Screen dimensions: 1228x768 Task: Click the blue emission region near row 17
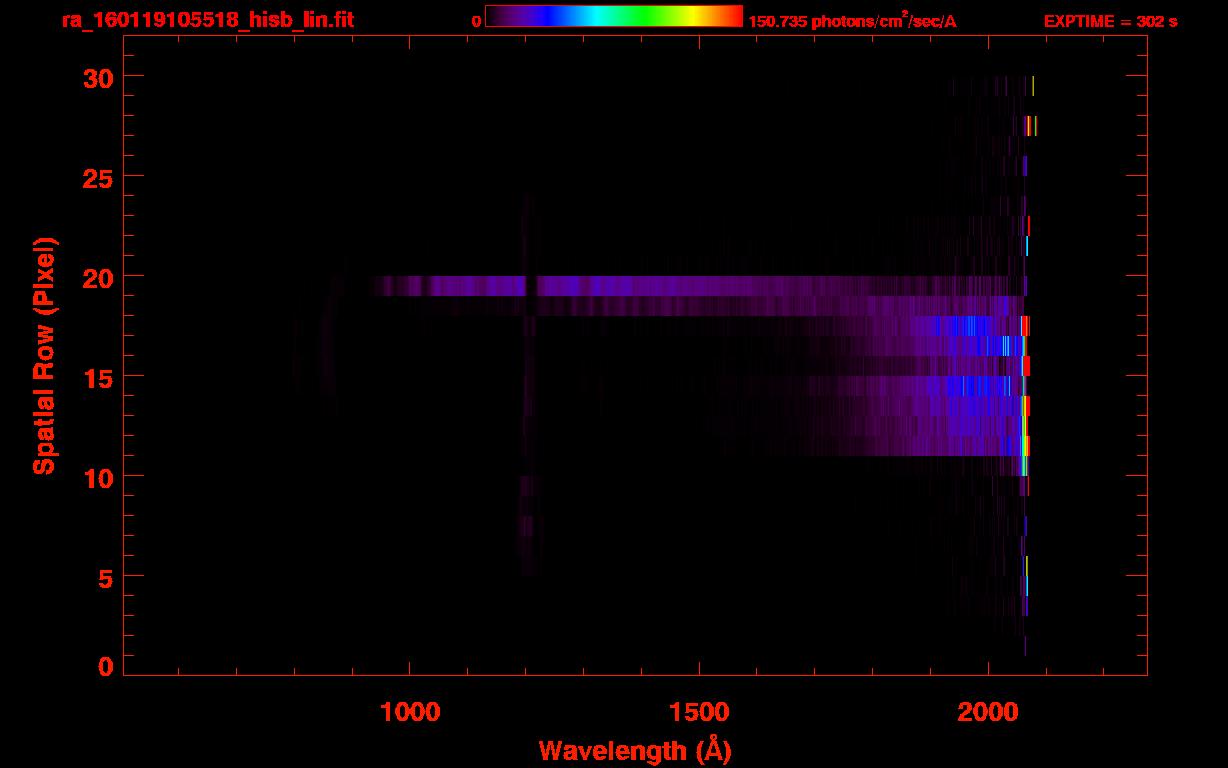point(965,326)
